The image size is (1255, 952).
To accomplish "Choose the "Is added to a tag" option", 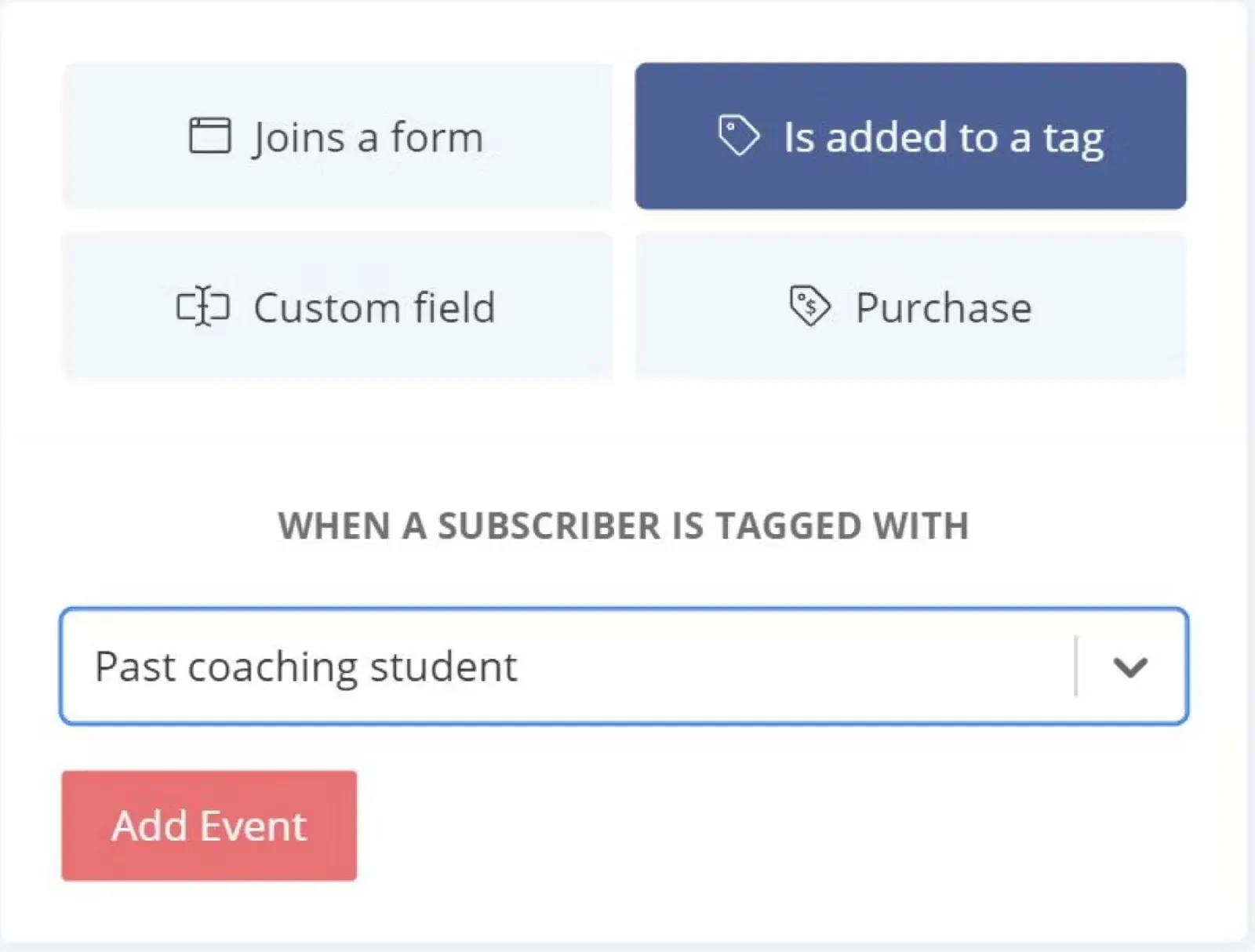I will pyautogui.click(x=910, y=136).
